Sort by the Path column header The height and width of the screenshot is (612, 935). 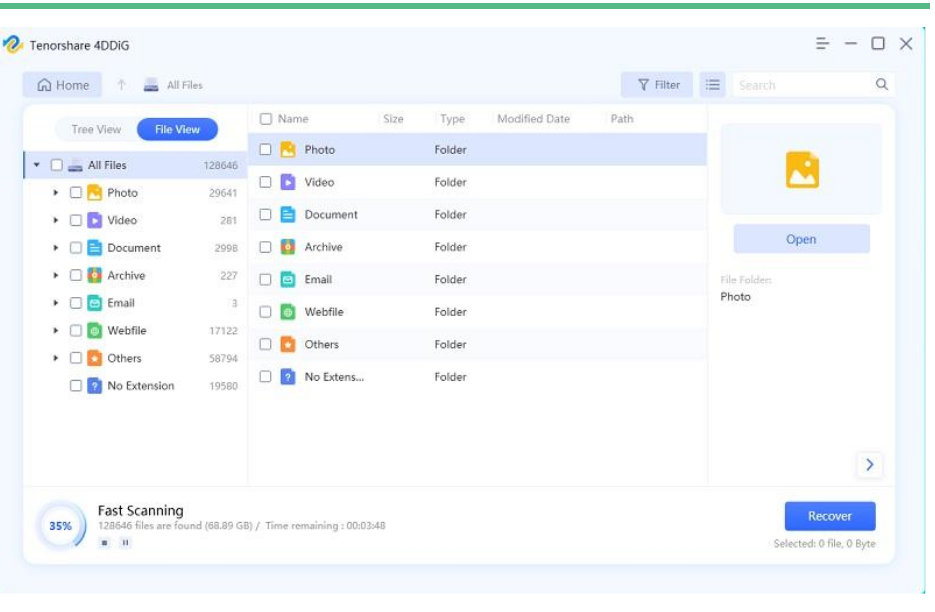[x=621, y=119]
